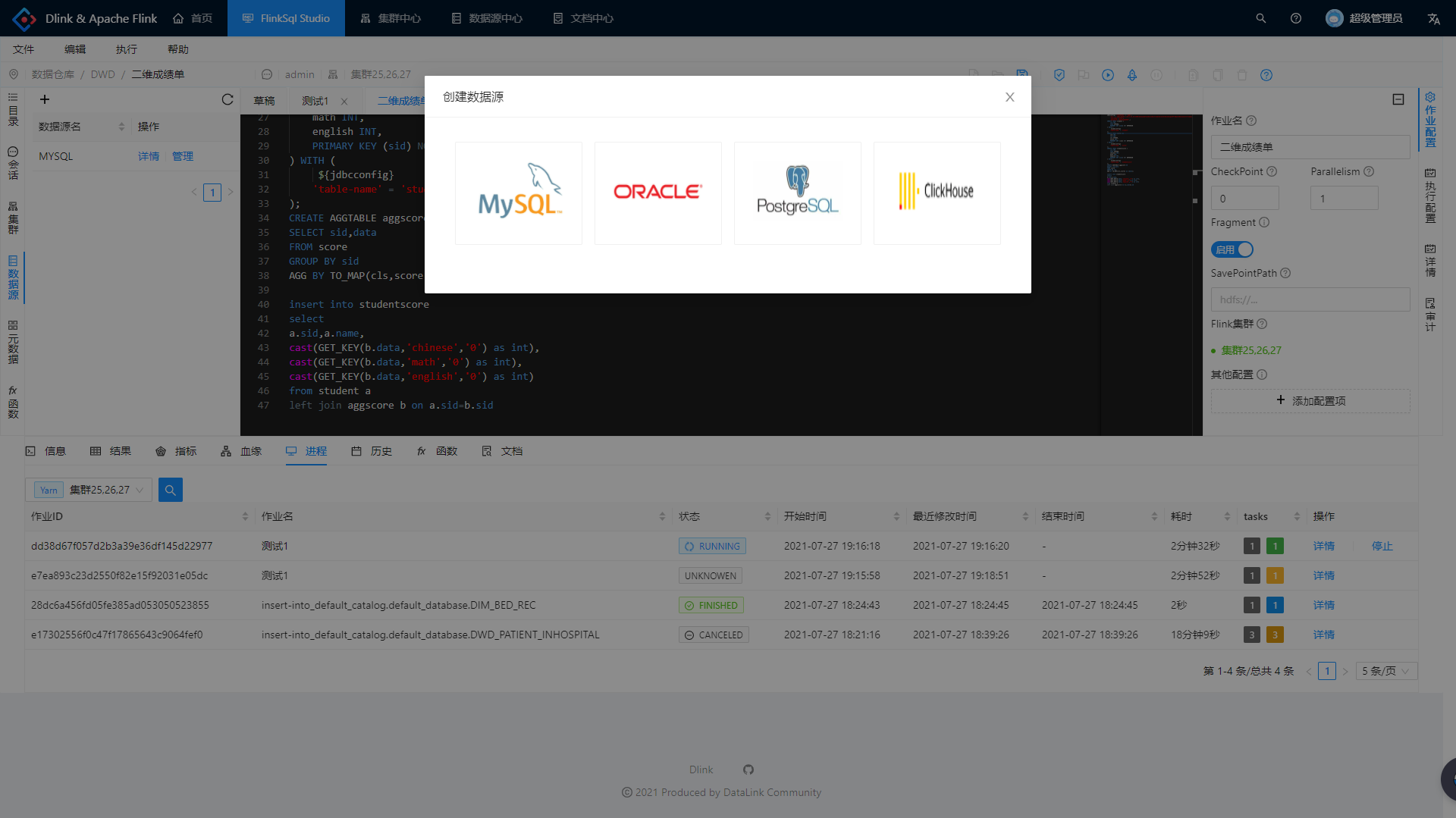This screenshot has height=818, width=1456.
Task: Click the SavePointPath input field
Action: [1310, 299]
